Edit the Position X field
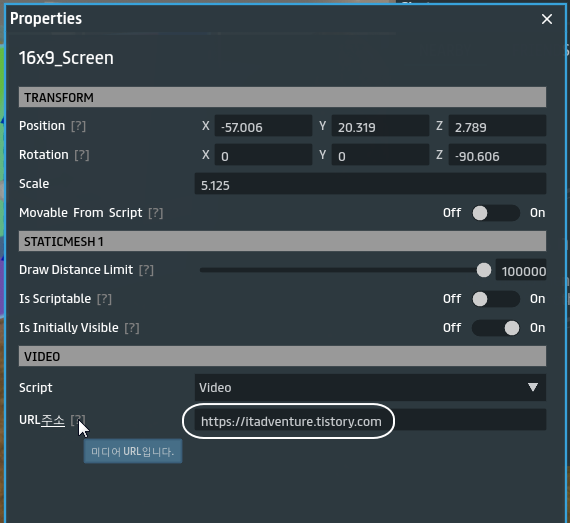The width and height of the screenshot is (570, 523). tap(263, 126)
